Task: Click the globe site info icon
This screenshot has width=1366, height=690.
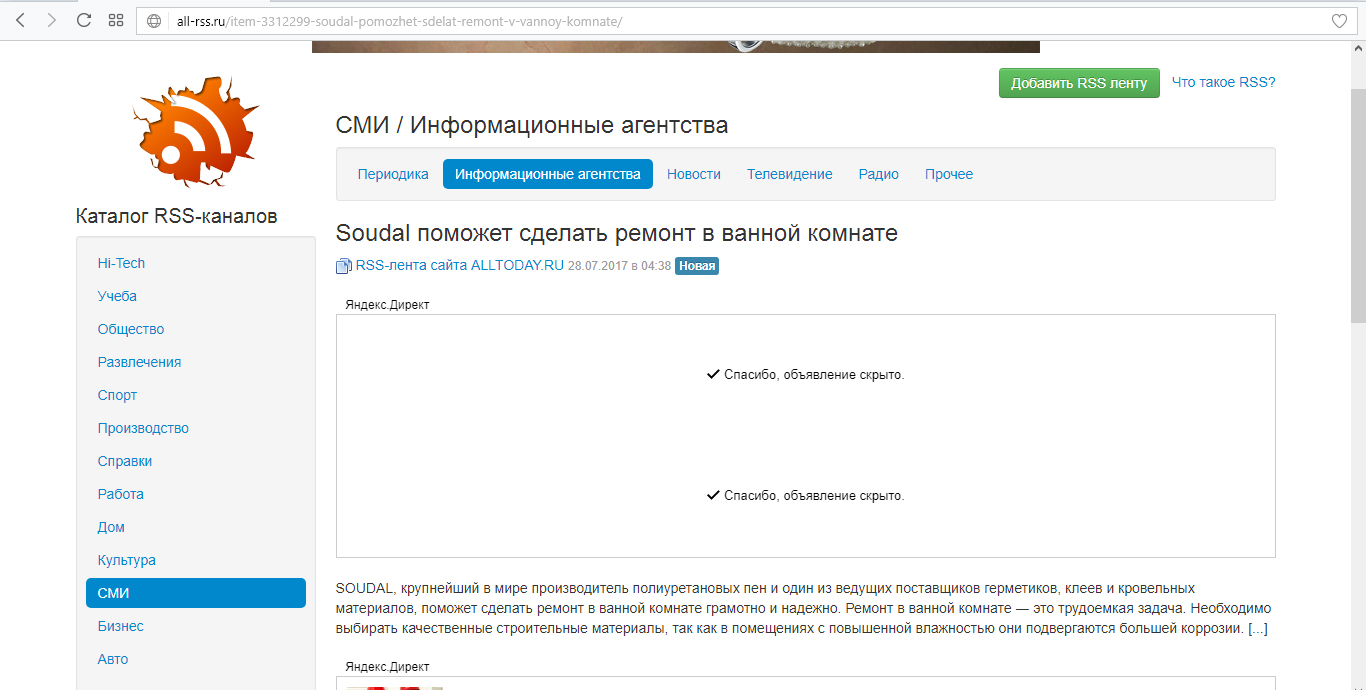Action: (x=154, y=21)
